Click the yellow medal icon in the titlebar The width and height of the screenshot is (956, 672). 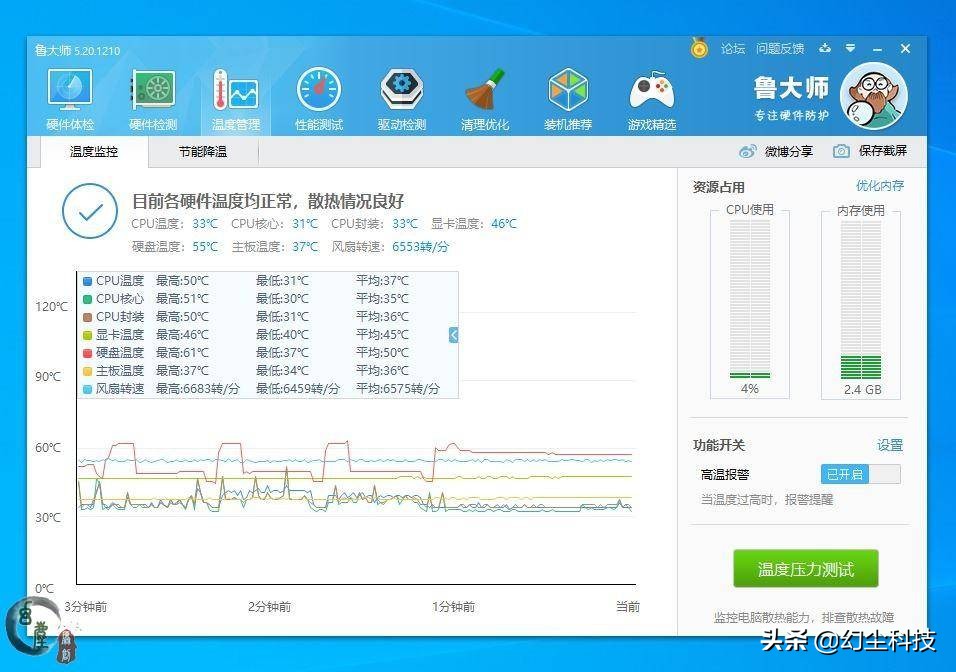[x=699, y=48]
